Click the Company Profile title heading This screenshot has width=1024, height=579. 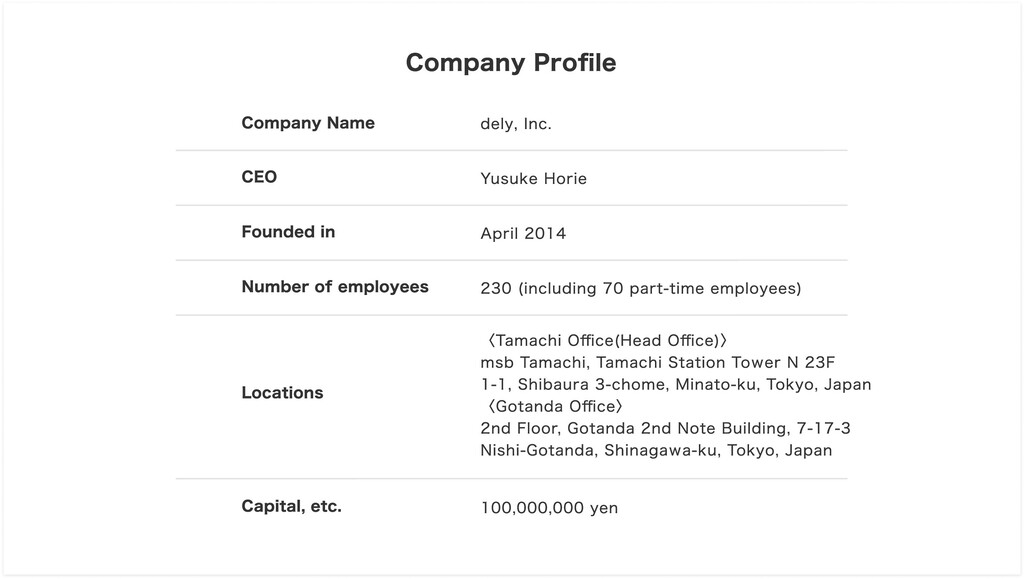pos(511,63)
